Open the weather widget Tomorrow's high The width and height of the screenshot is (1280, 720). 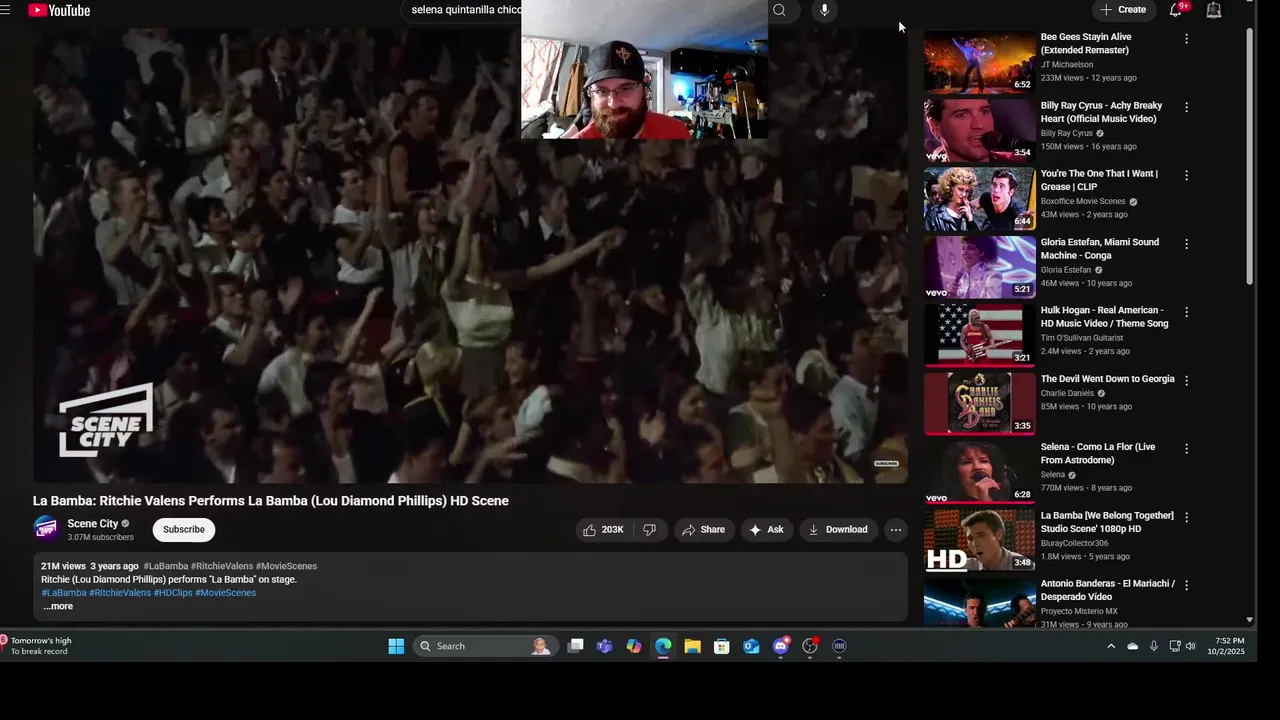point(37,646)
